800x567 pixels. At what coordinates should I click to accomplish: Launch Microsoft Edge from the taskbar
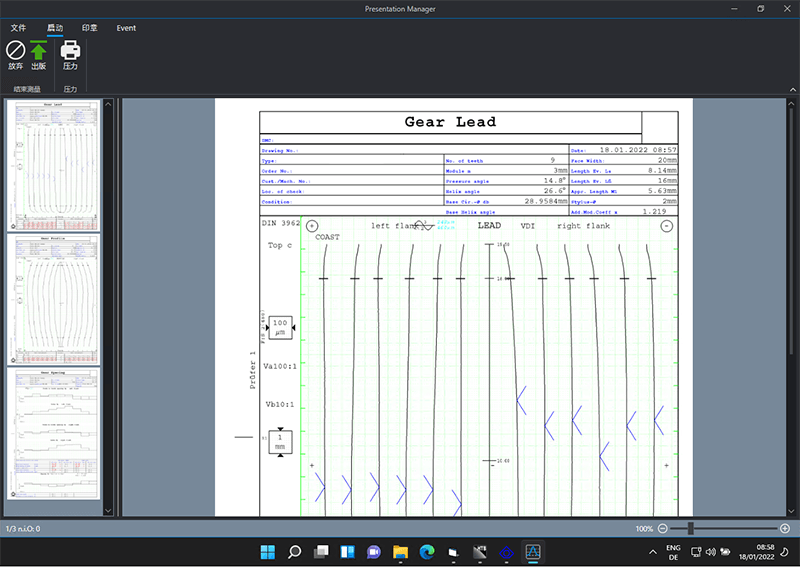(x=427, y=552)
